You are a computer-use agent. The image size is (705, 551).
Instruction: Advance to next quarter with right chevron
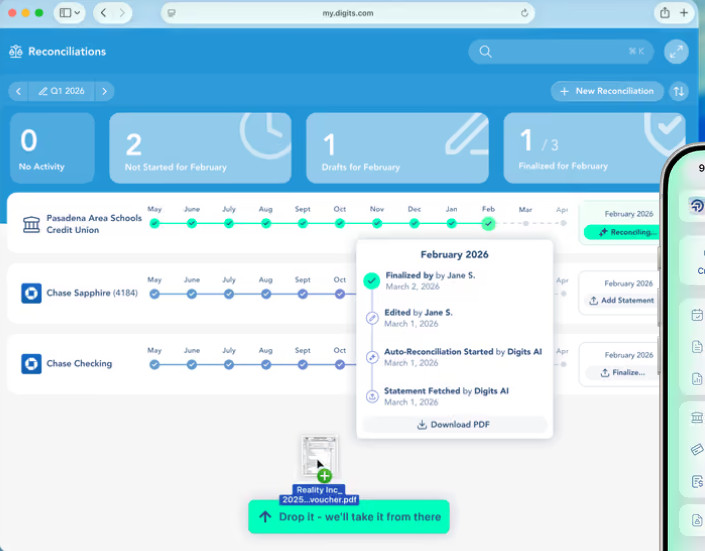104,91
